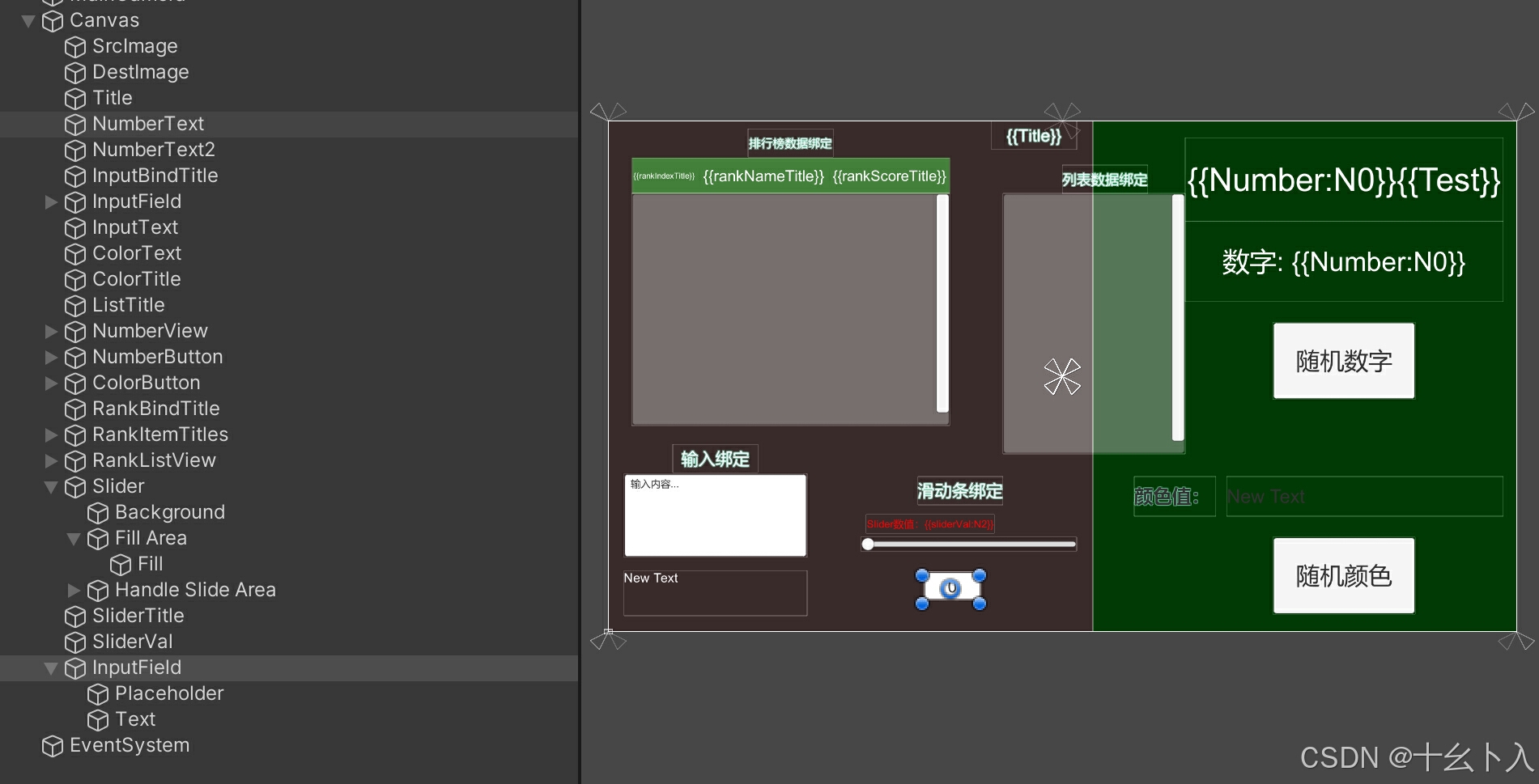This screenshot has width=1539, height=784.
Task: Click the 数字: {{Number:N0}} text
Action: [x=1344, y=262]
